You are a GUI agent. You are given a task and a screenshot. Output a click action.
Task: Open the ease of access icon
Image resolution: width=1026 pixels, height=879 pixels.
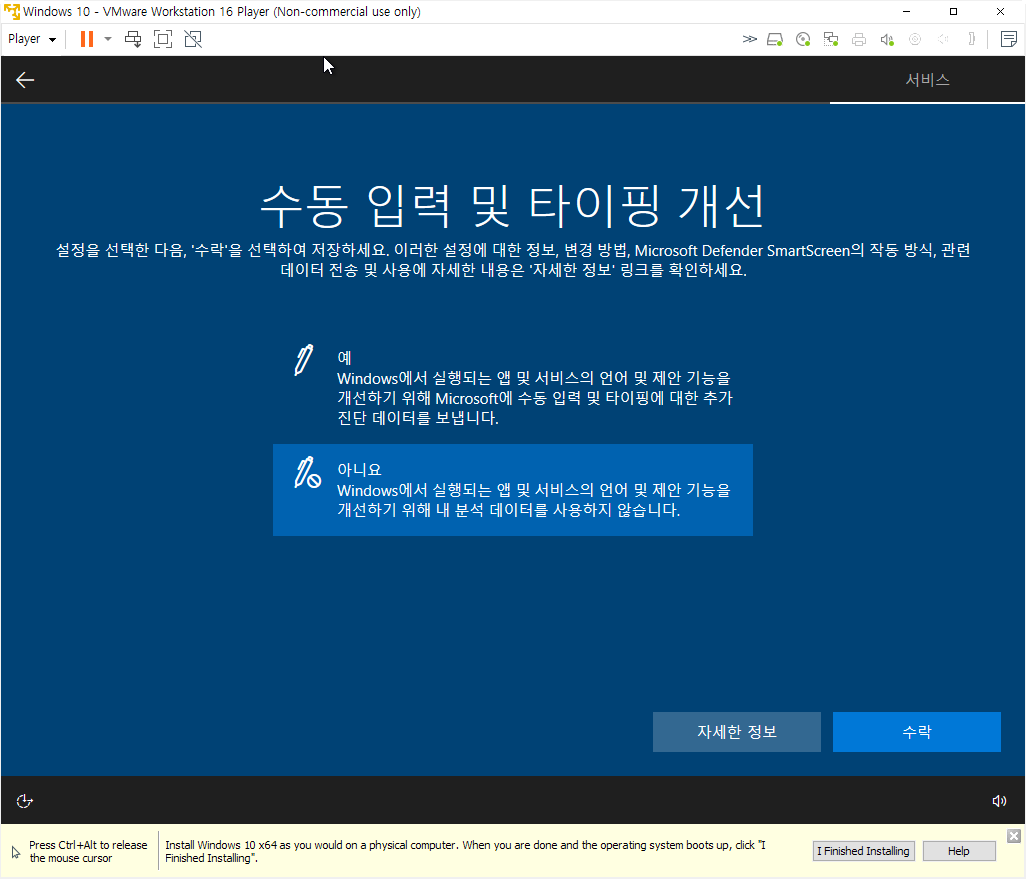pyautogui.click(x=25, y=801)
